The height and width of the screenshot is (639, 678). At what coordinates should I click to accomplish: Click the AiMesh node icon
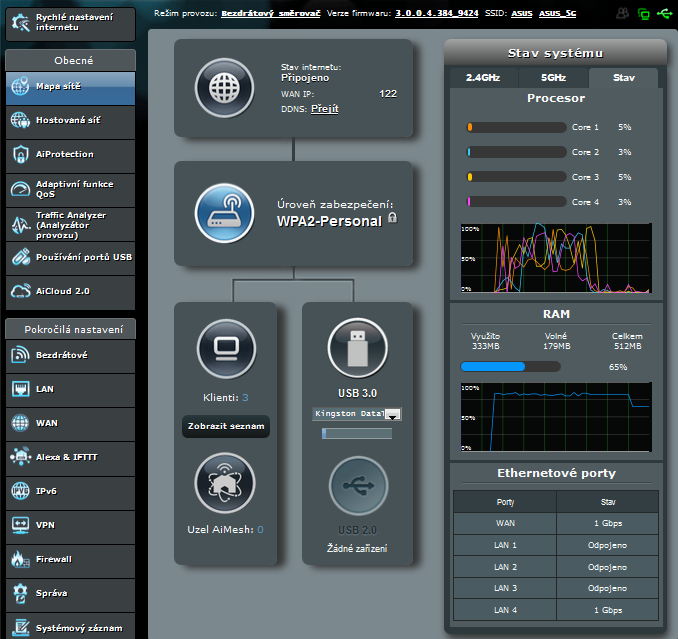[225, 484]
